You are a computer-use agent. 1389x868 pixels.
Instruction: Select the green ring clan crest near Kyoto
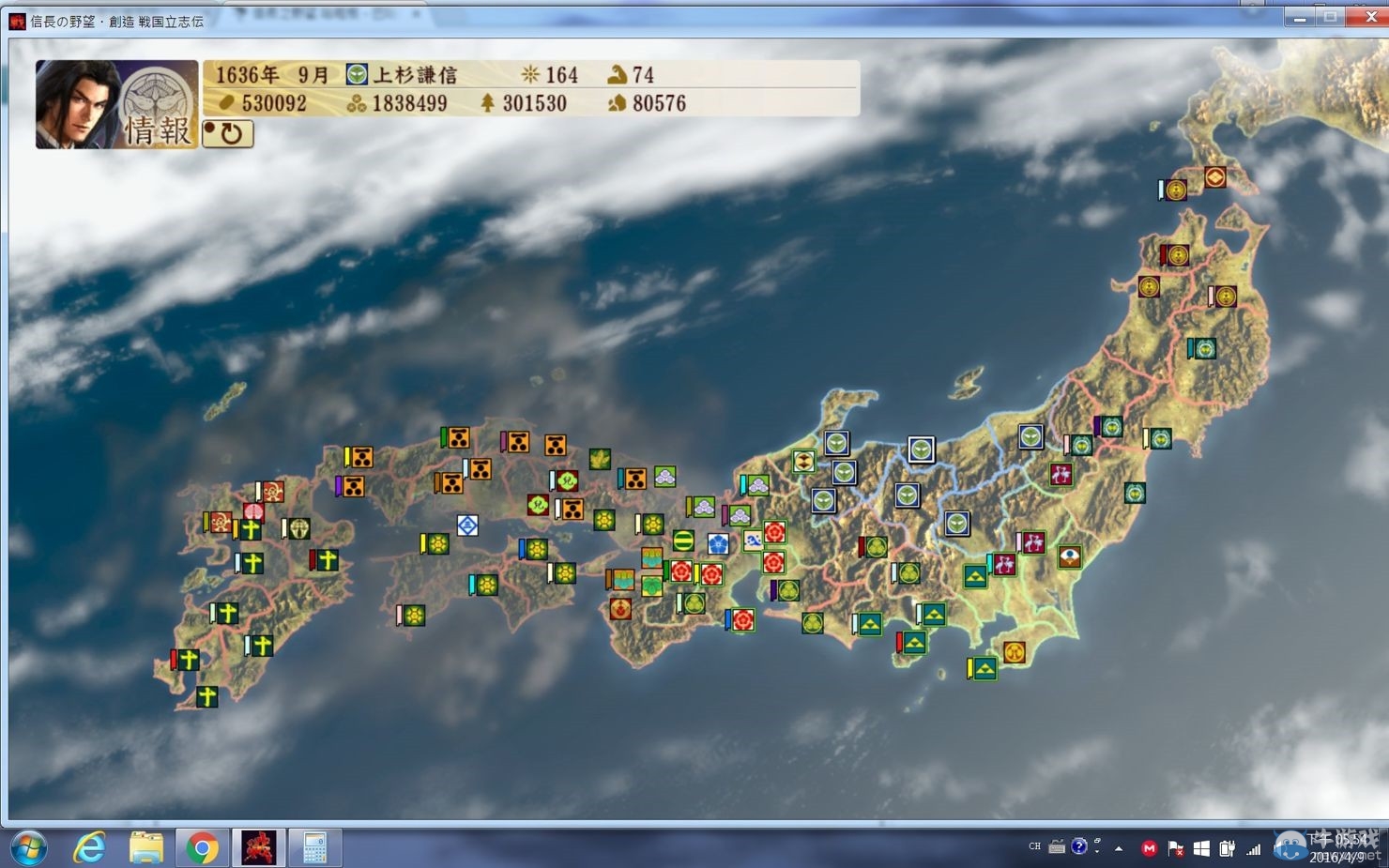[683, 541]
